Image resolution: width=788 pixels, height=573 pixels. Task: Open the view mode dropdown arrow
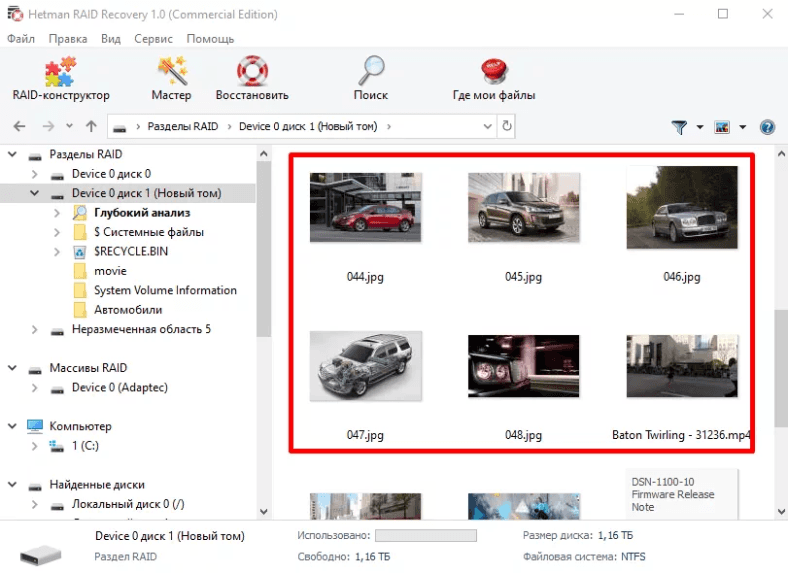point(743,127)
